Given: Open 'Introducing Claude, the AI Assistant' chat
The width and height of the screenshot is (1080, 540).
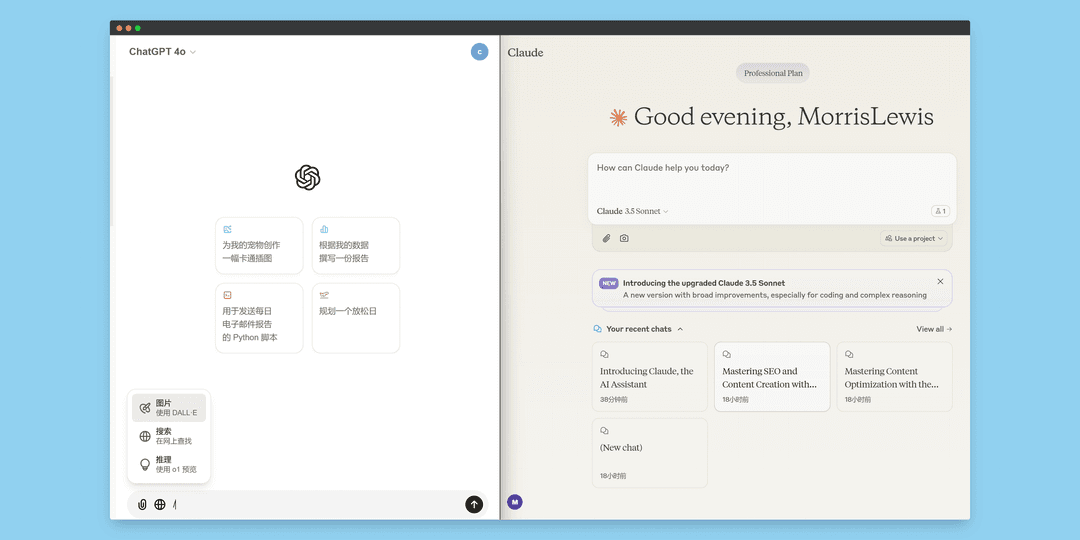Looking at the screenshot, I should [x=650, y=377].
